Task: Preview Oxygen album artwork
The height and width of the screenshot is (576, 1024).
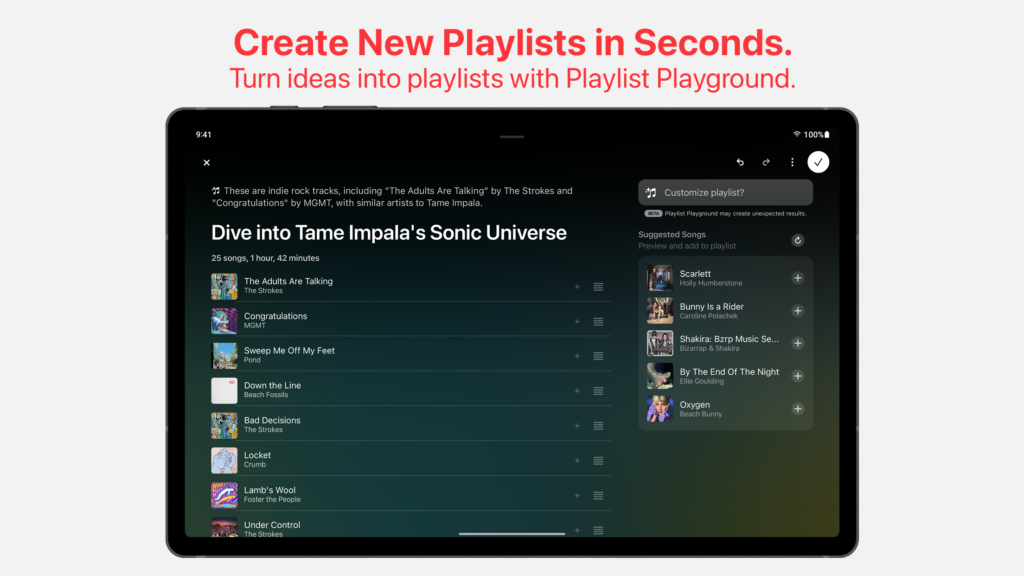Action: (660, 409)
